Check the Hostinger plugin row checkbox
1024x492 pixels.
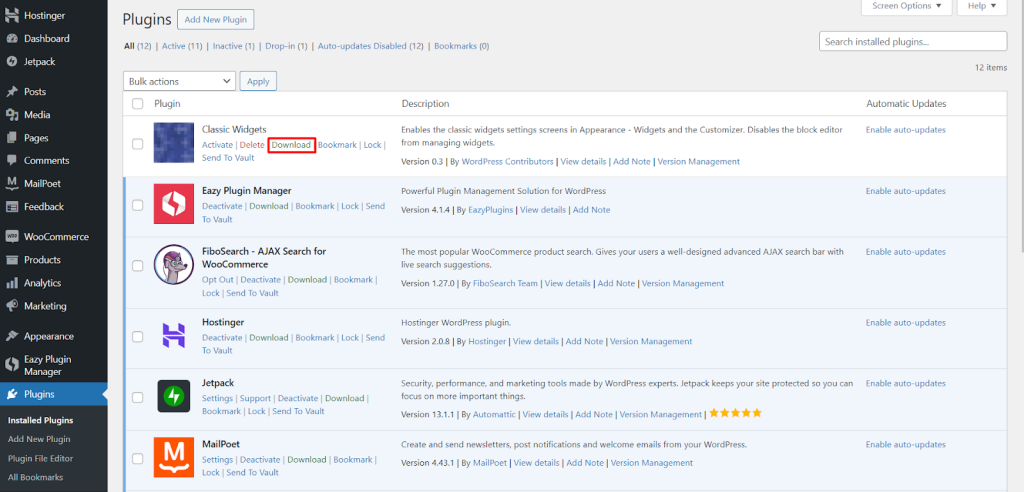point(138,336)
